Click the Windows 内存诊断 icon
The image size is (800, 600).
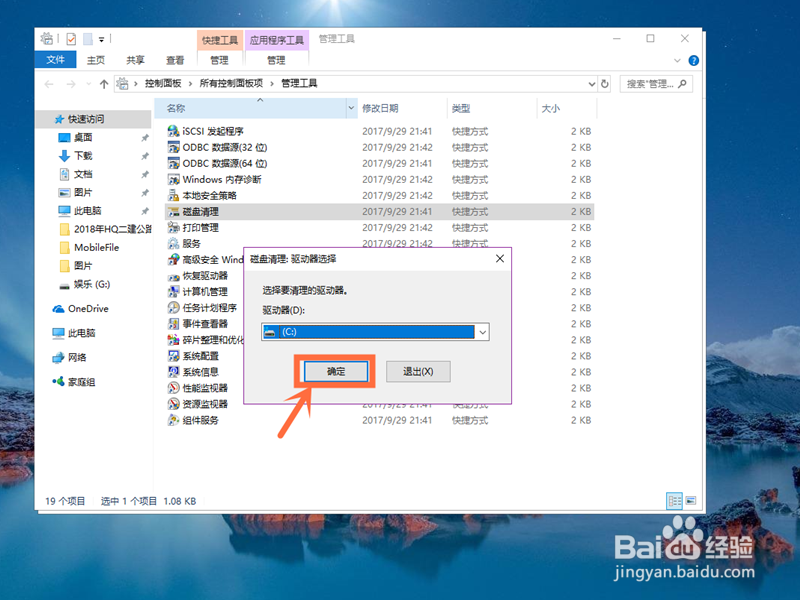click(173, 180)
